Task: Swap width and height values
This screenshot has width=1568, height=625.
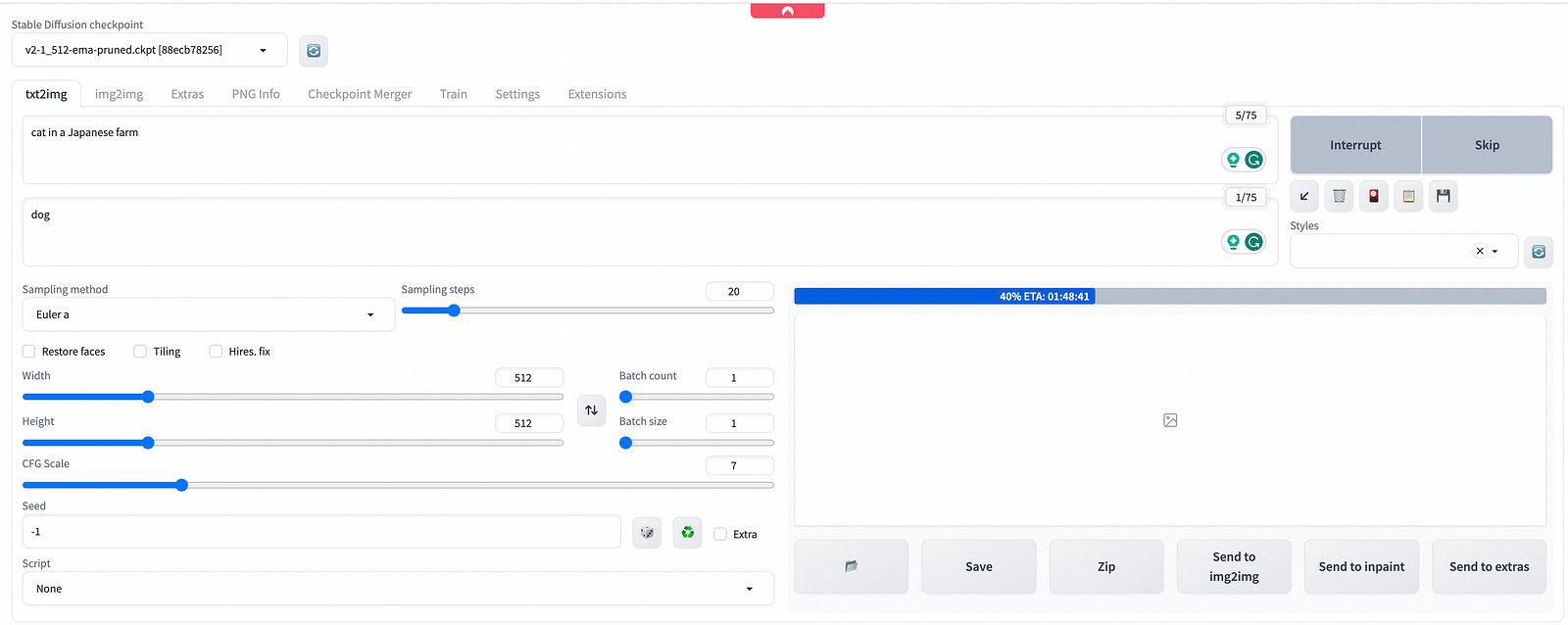Action: coord(591,410)
